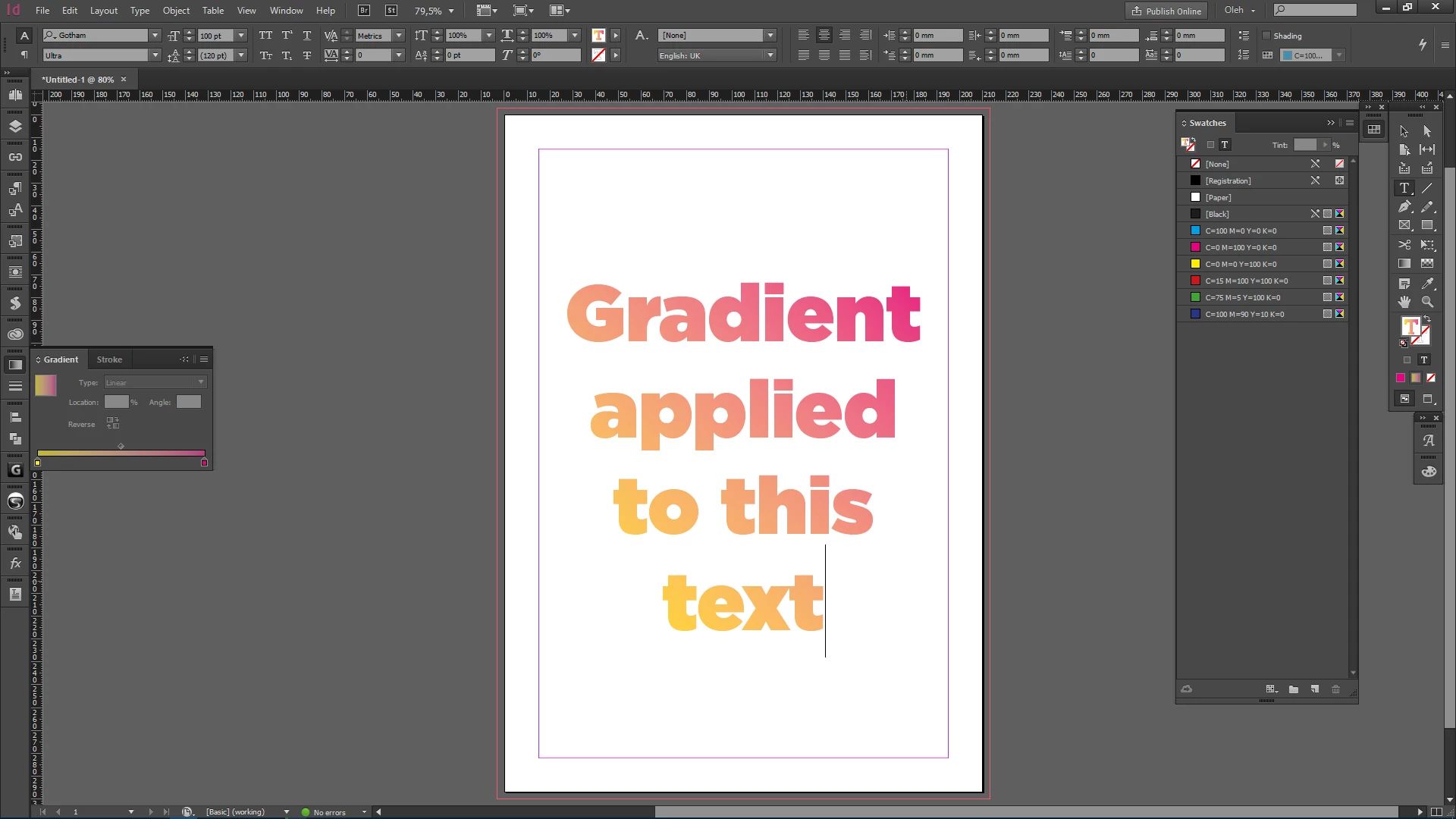Select the Gradient Swatch tool
Image resolution: width=1456 pixels, height=819 pixels.
(x=1404, y=263)
